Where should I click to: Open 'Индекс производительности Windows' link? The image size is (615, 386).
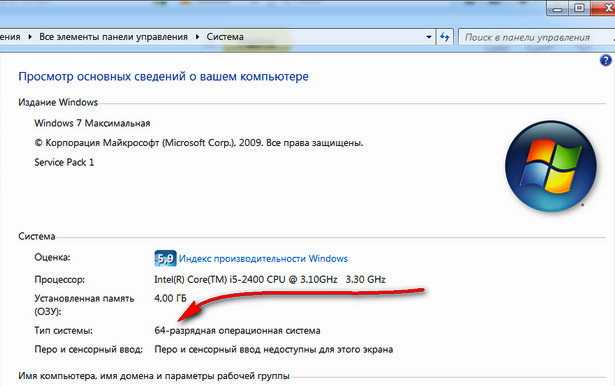[263, 259]
